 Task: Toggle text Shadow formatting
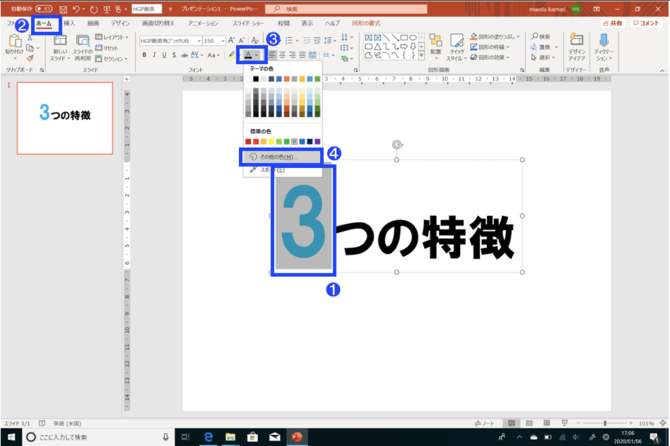tap(174, 55)
